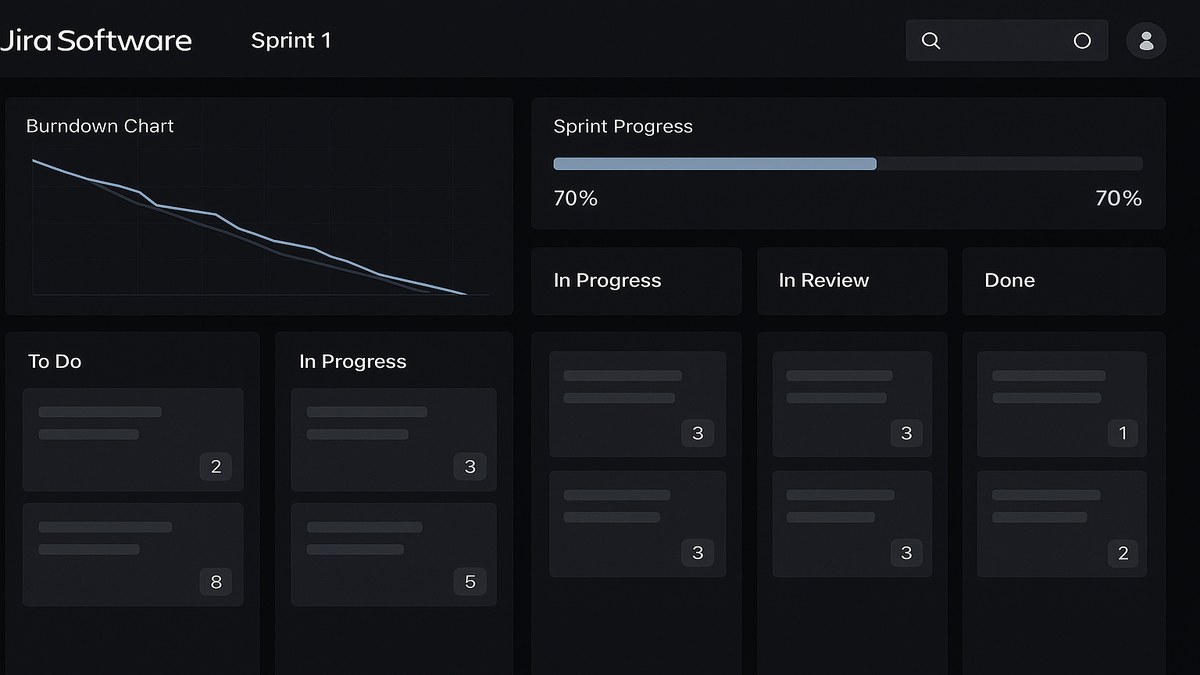
Task: Click the 5 story points badge
Action: coord(470,582)
